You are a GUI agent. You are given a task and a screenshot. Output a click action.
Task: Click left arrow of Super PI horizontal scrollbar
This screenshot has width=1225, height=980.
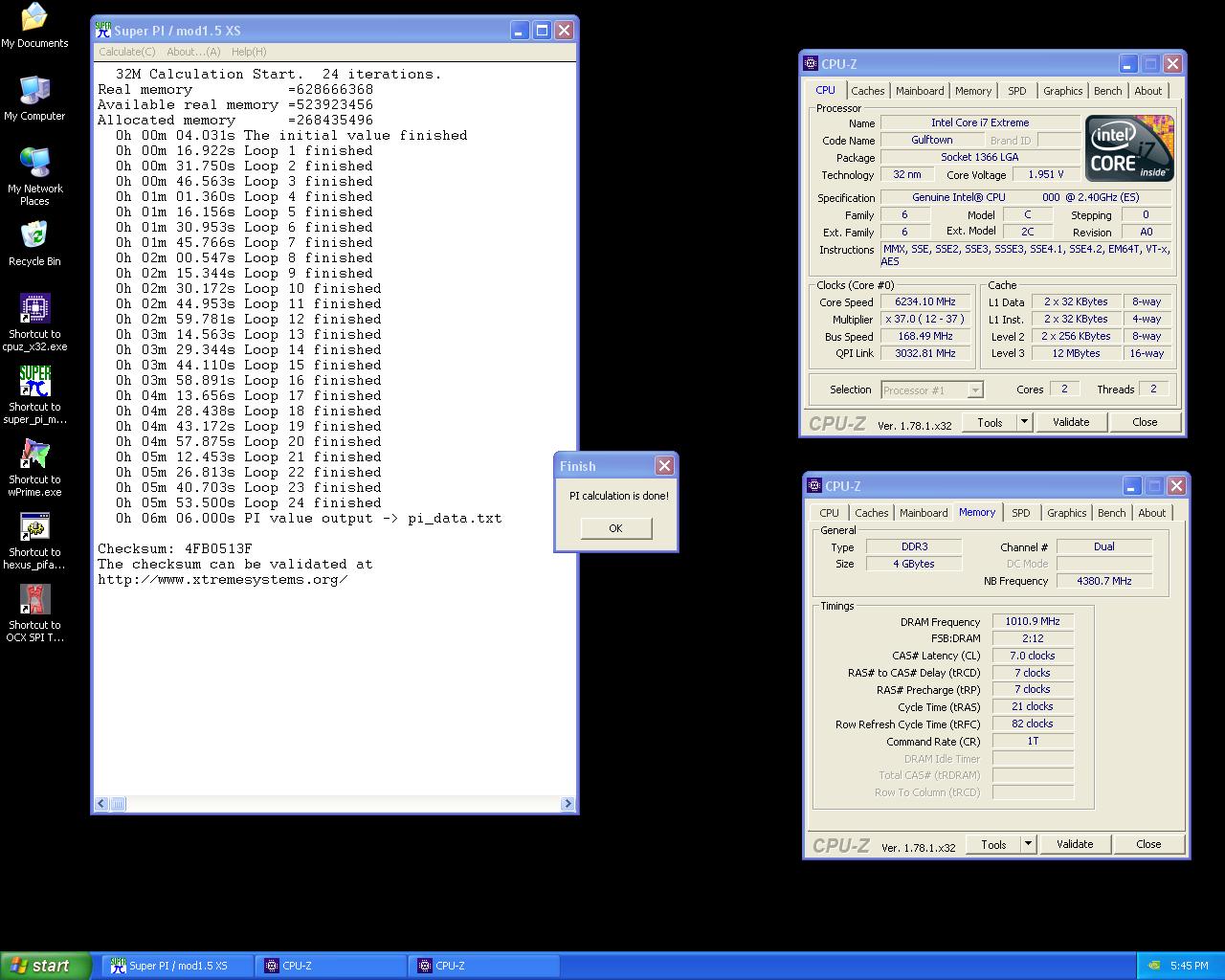102,804
